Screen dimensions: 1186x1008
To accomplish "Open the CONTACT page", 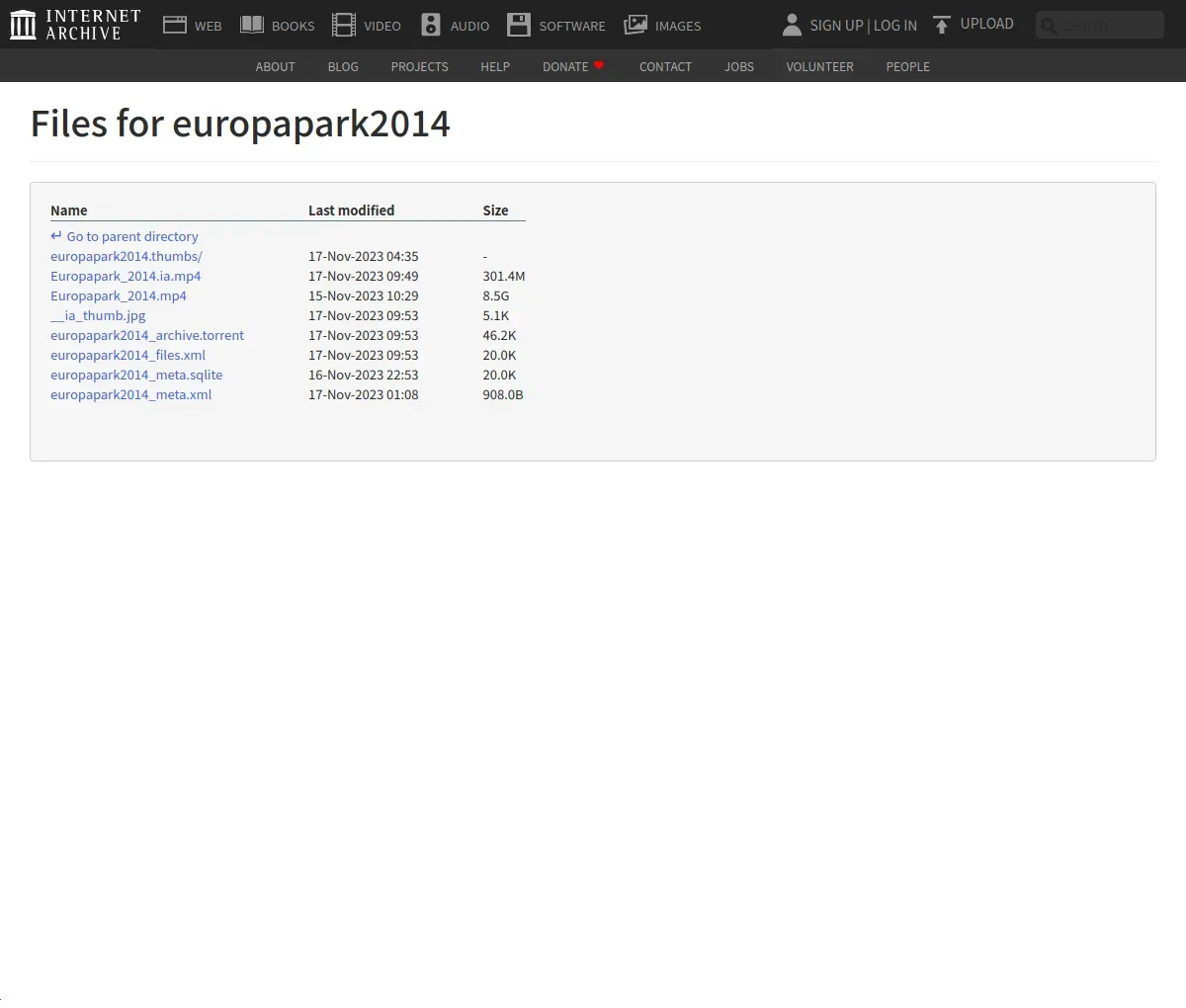I will tap(665, 67).
